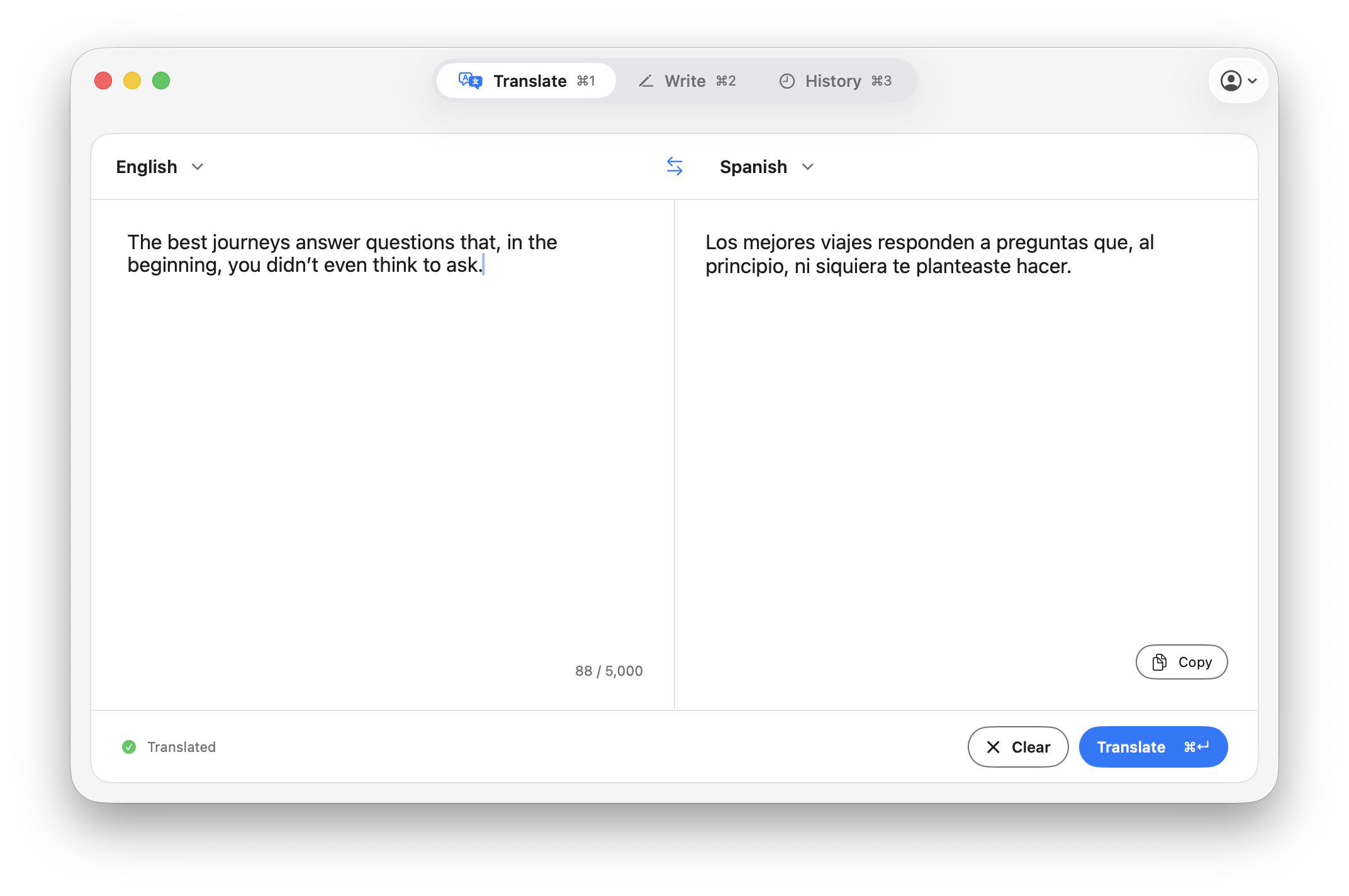Click the 88 / 5,000 character counter
1349x896 pixels.
[609, 671]
